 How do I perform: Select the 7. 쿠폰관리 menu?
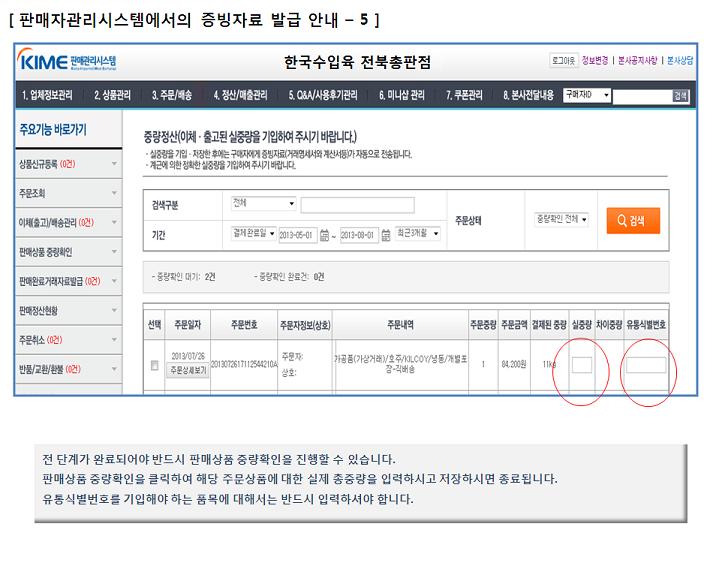pyautogui.click(x=467, y=96)
